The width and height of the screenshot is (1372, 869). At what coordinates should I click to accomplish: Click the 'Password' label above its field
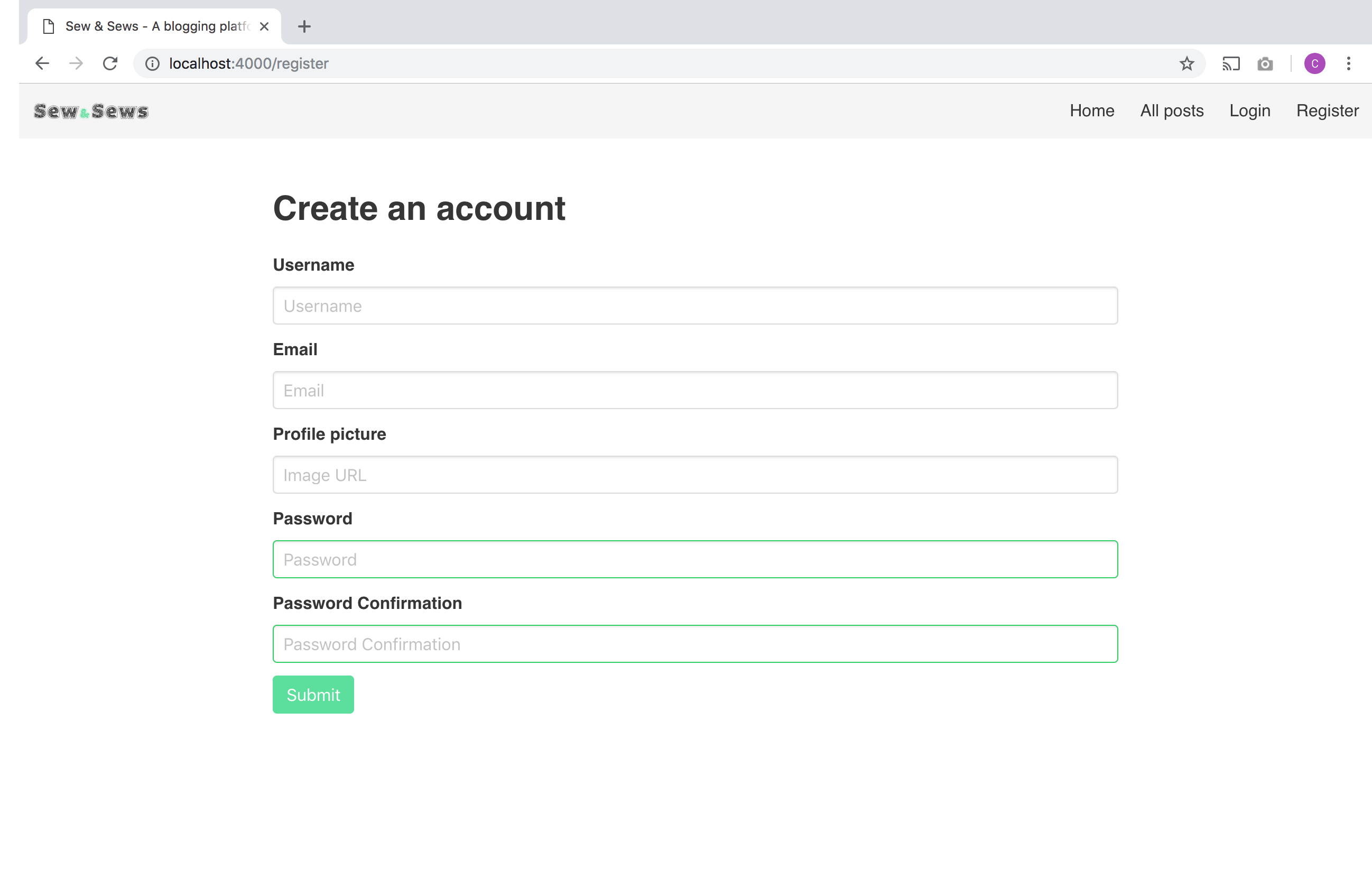pos(312,519)
